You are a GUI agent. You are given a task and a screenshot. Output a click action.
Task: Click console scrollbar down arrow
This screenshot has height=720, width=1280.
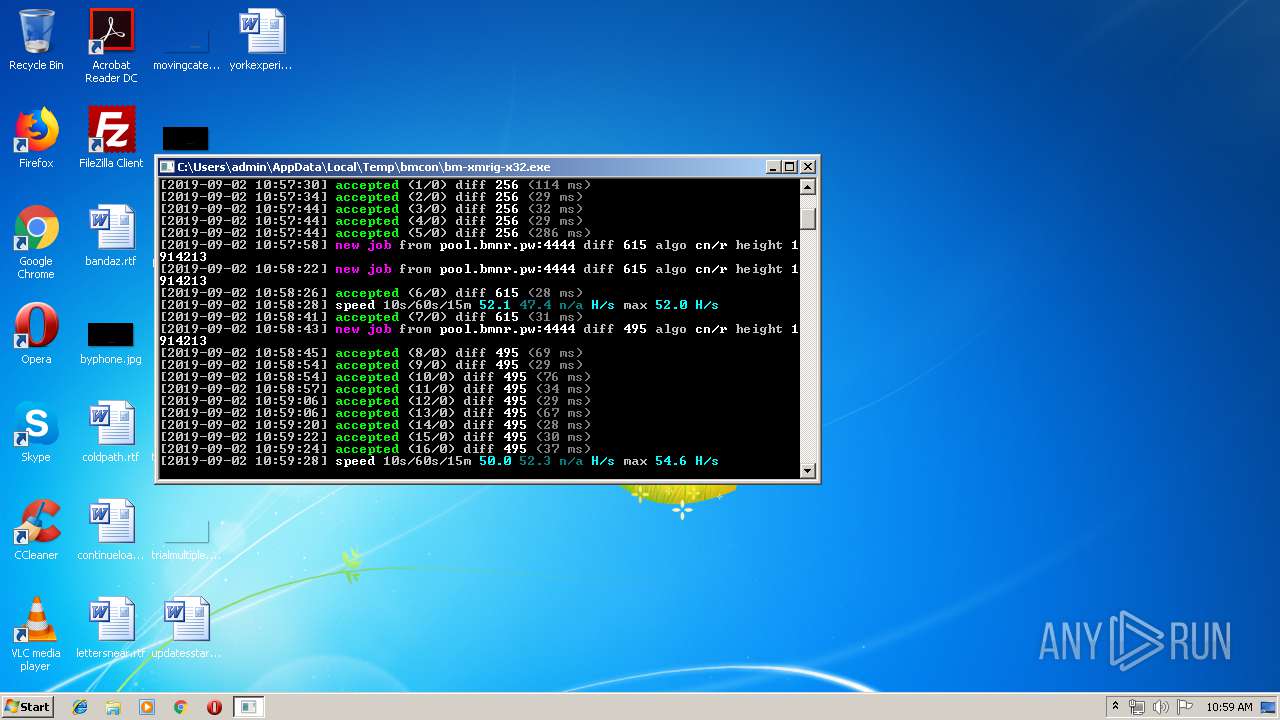pos(808,471)
